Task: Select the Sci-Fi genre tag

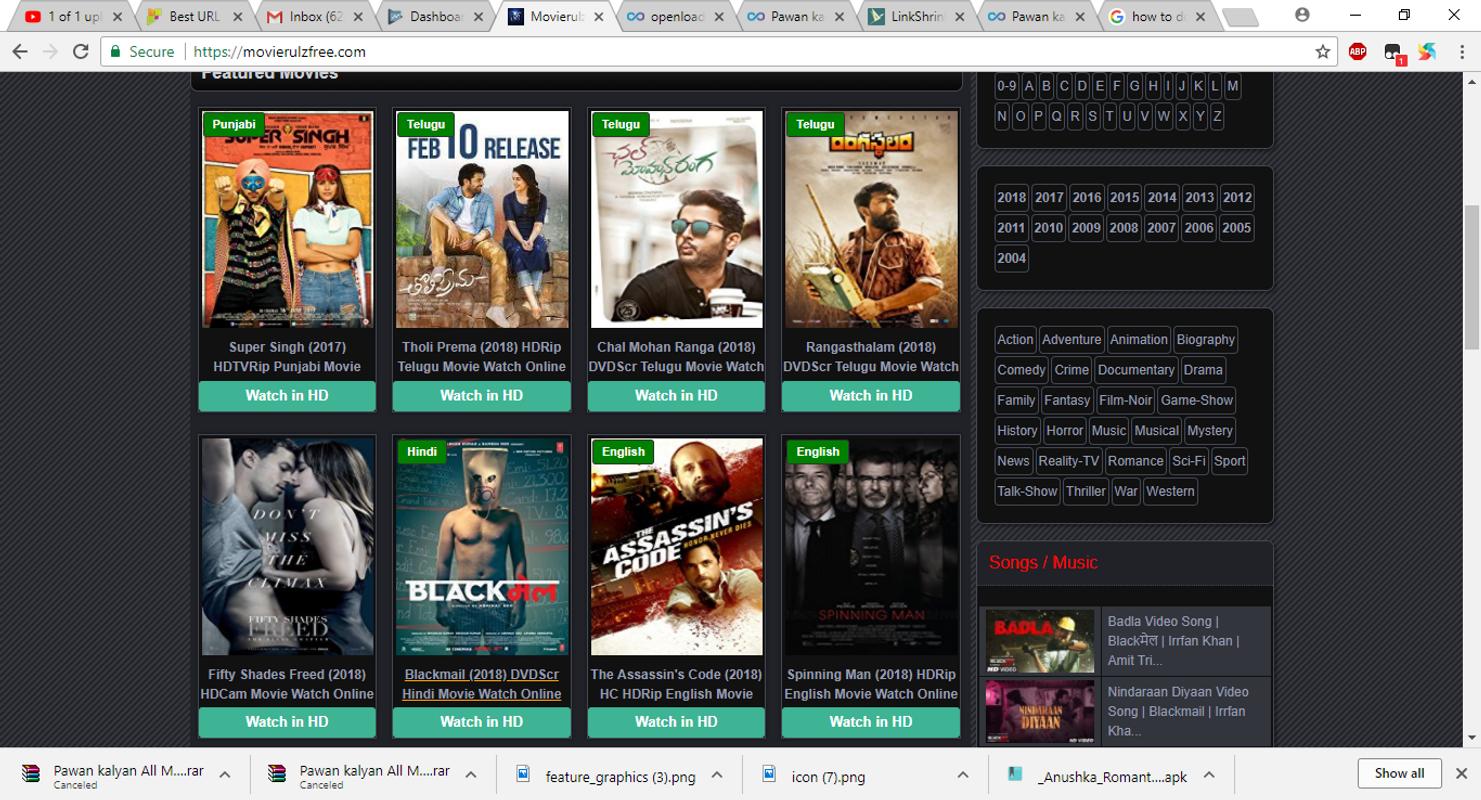Action: tap(1188, 461)
